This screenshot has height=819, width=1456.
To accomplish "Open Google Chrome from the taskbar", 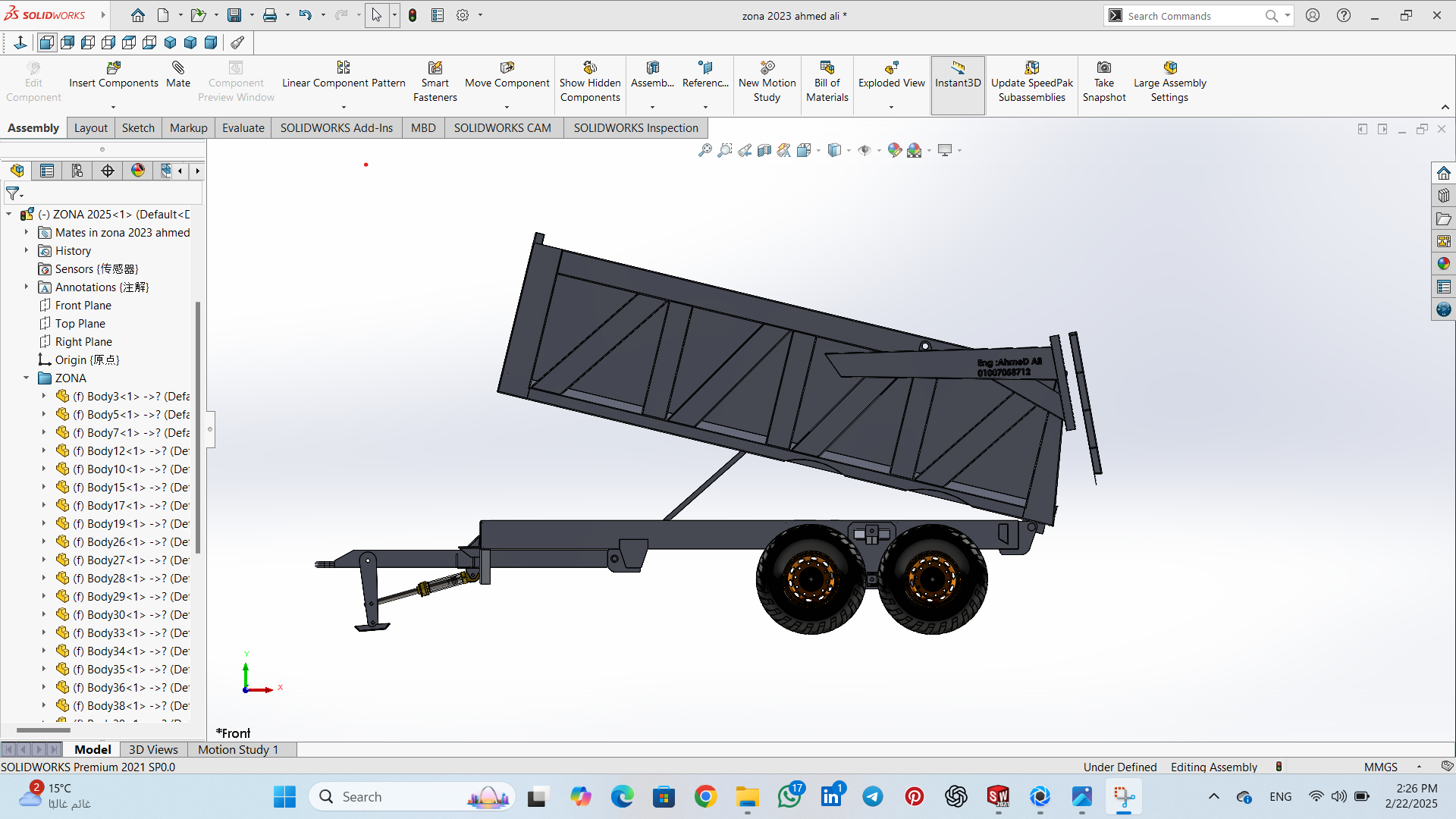I will click(x=705, y=797).
